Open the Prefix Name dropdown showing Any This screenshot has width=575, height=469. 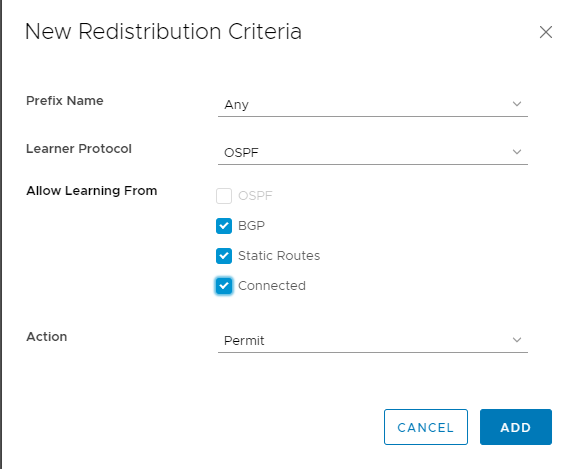373,105
